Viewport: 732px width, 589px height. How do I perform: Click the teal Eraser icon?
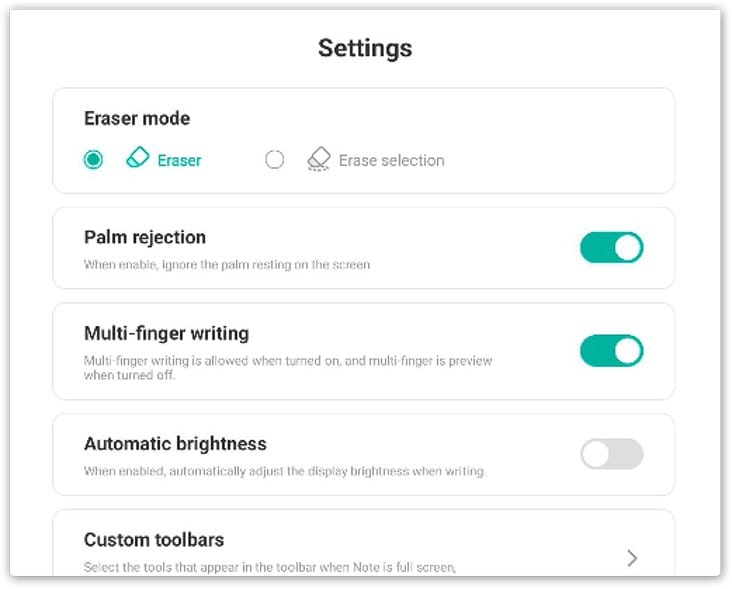coord(138,157)
